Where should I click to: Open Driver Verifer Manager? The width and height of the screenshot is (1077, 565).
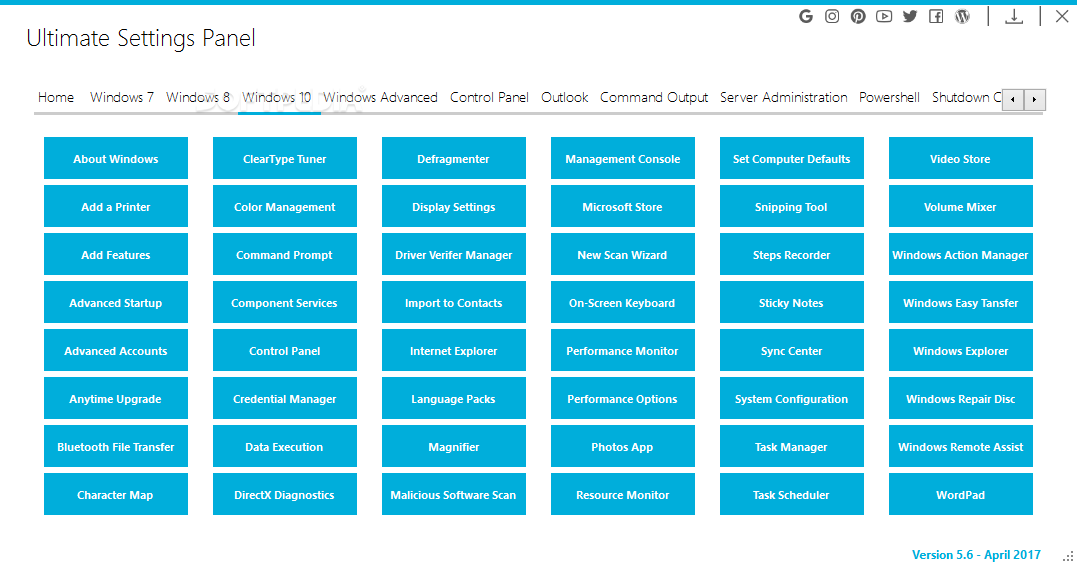pyautogui.click(x=454, y=255)
